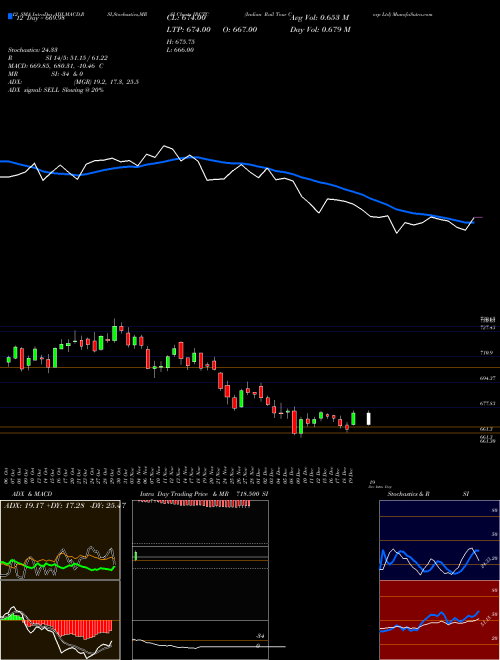Click the blue 12 Day SMA legend square
The image size is (500, 660).
click(10, 16)
